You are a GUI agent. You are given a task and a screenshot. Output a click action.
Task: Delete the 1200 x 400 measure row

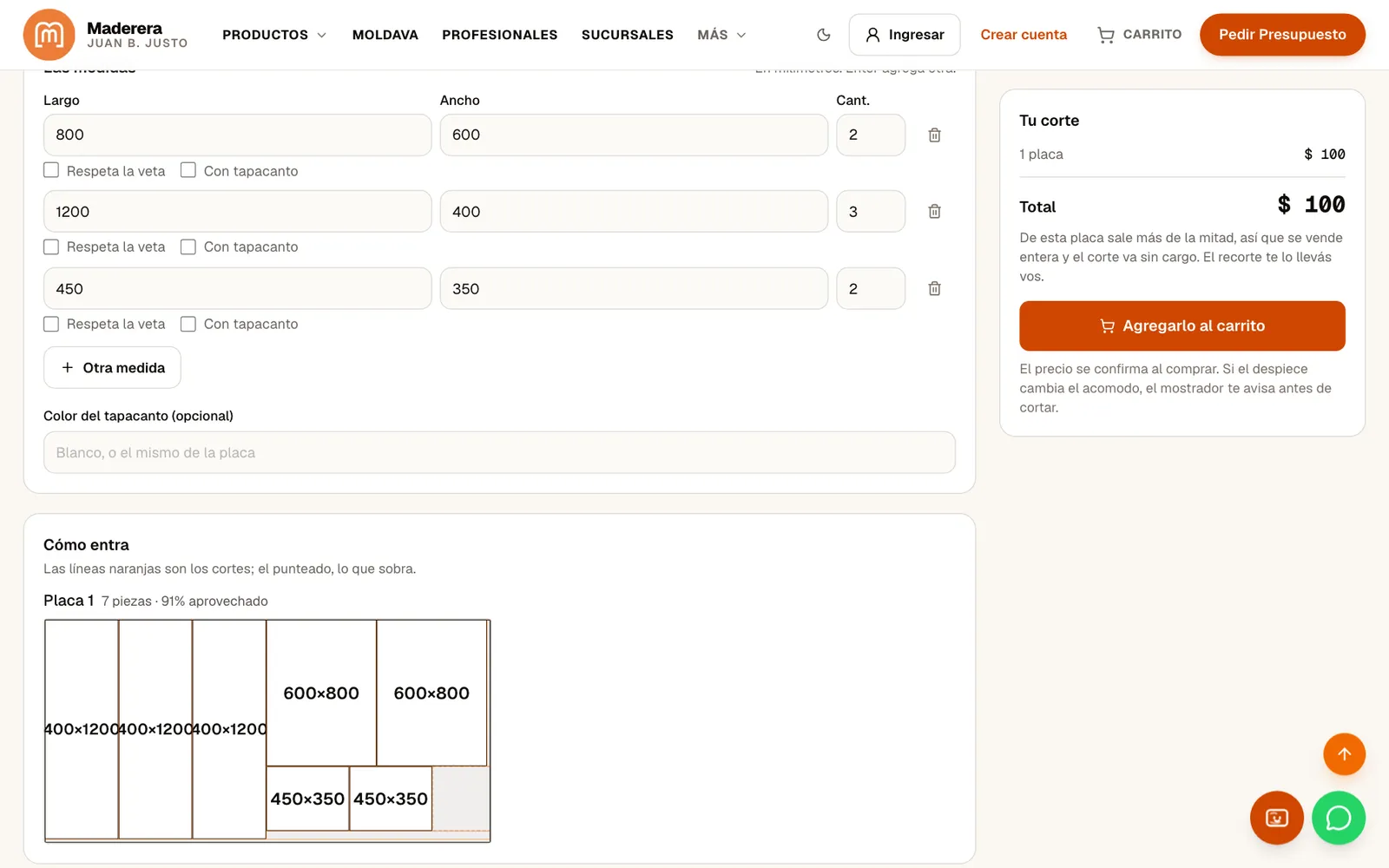click(934, 212)
